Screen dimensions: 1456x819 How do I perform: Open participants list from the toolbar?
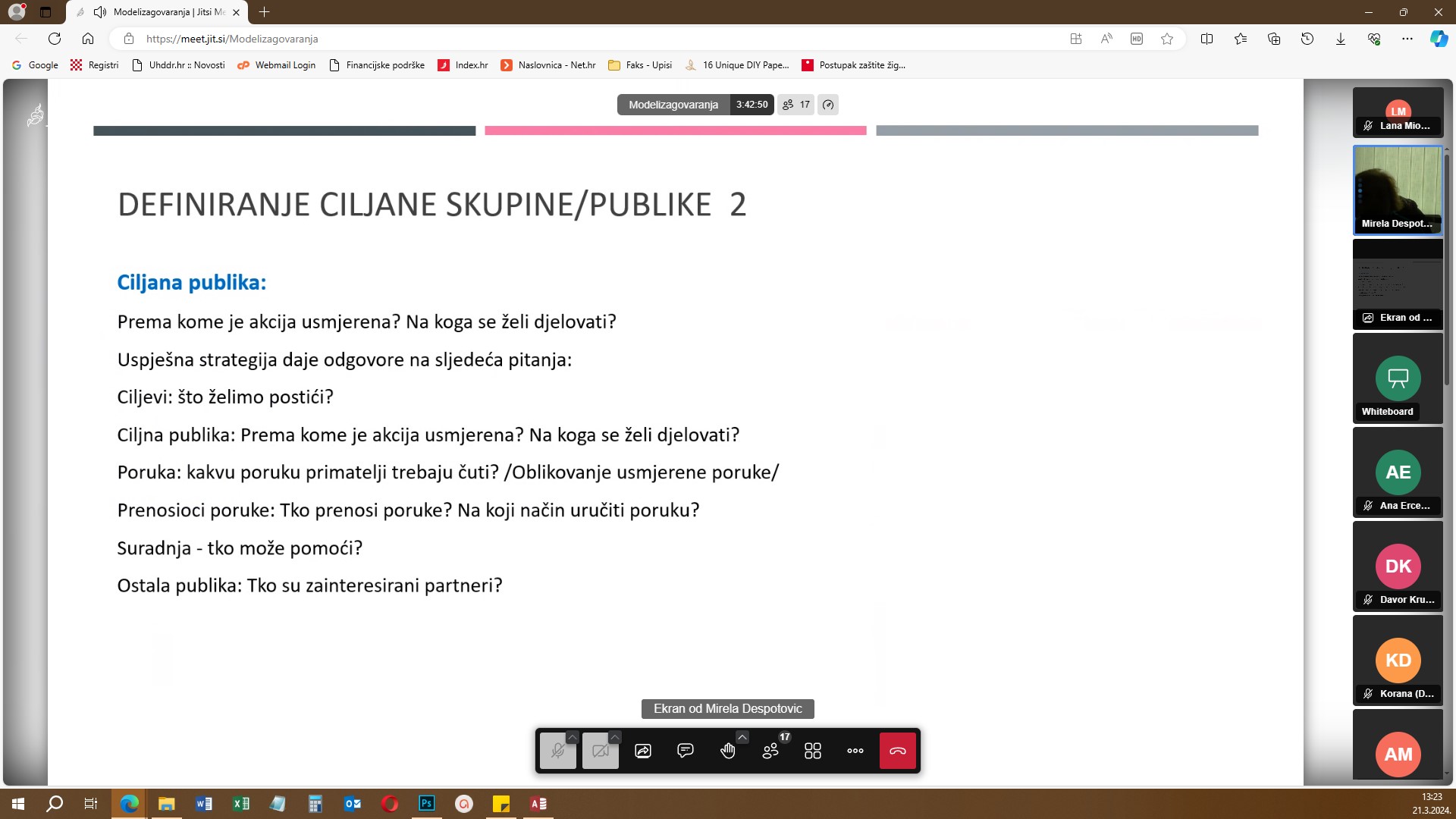coord(770,751)
